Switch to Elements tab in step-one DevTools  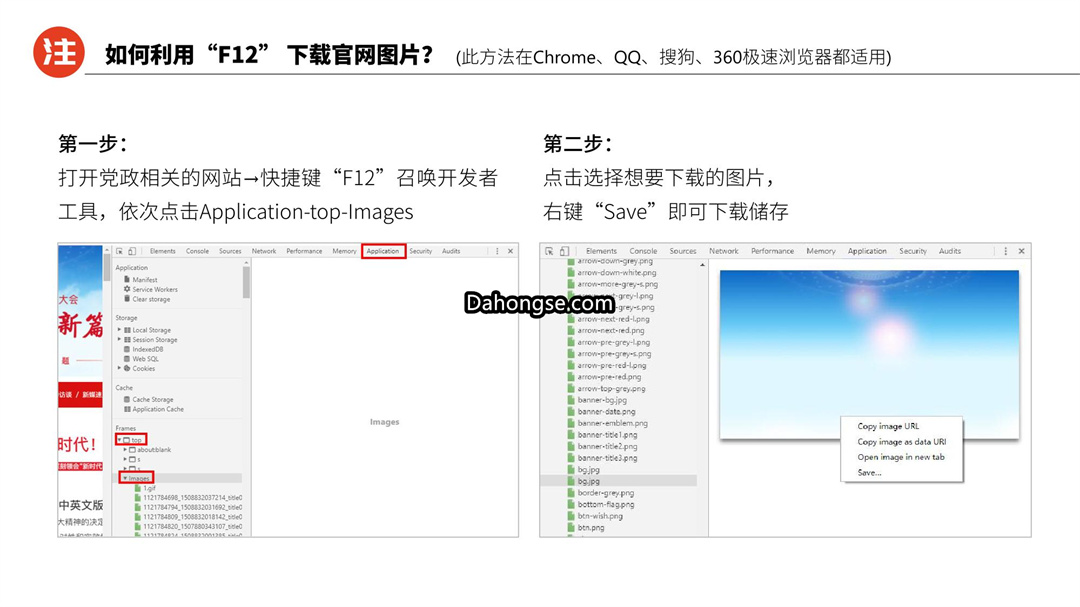click(x=163, y=251)
